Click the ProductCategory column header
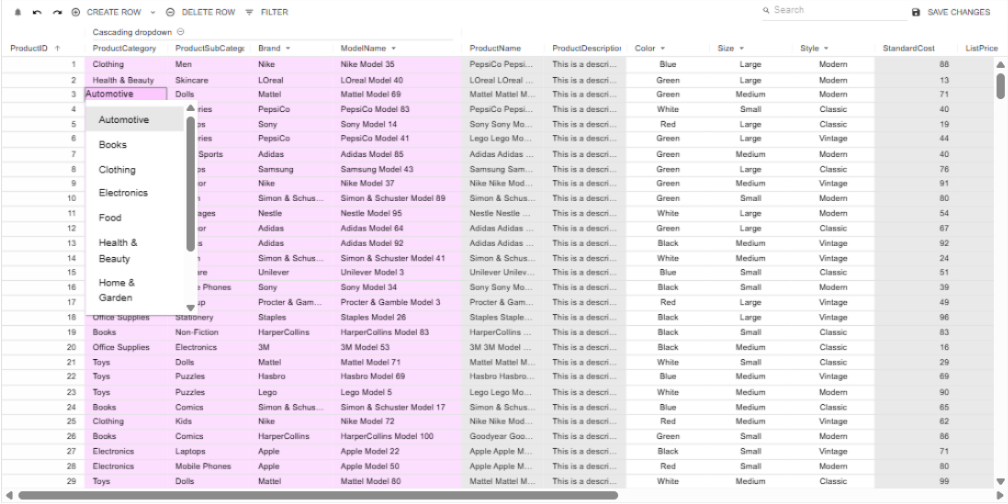 (125, 48)
